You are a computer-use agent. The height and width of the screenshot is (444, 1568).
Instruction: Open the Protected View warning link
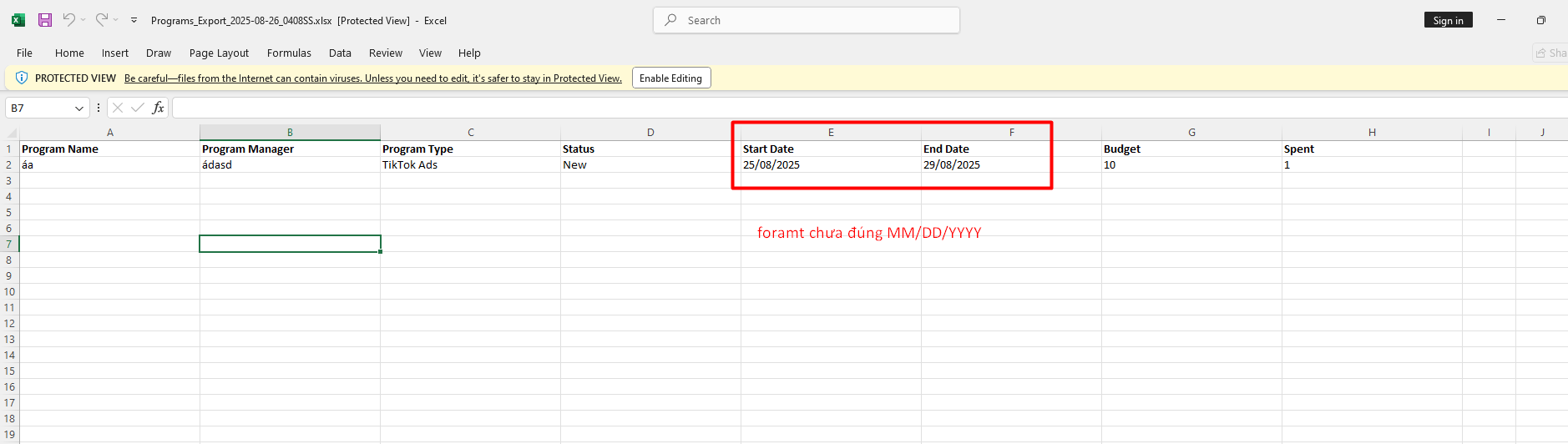pyautogui.click(x=372, y=78)
